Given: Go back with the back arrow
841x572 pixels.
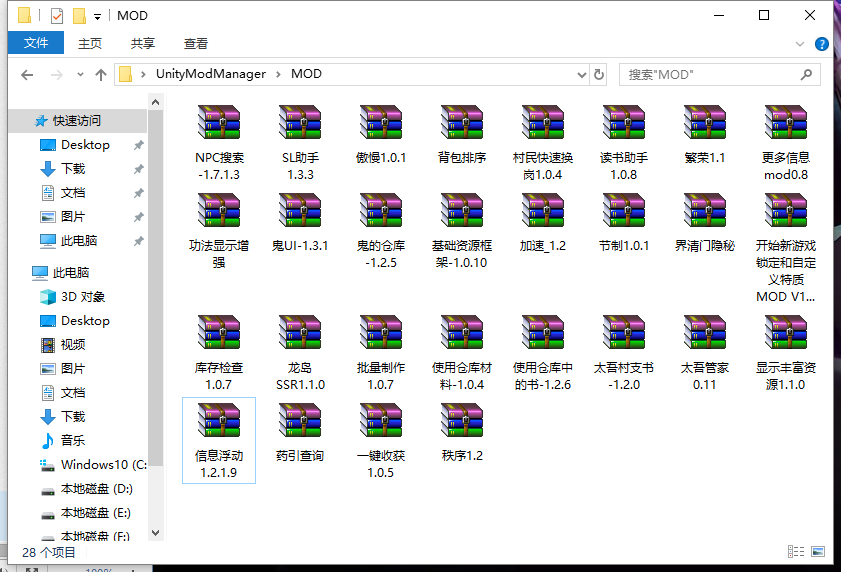Looking at the screenshot, I should click(x=27, y=75).
